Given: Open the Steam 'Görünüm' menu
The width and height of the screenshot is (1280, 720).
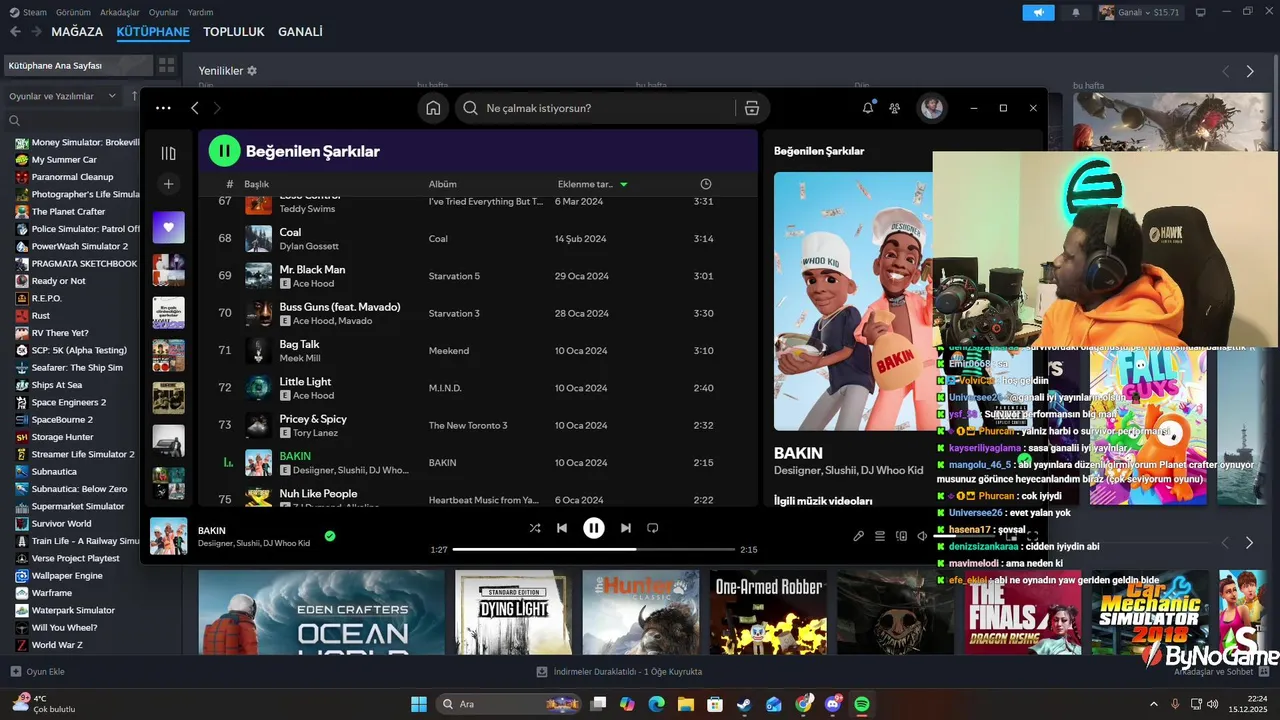Looking at the screenshot, I should (73, 12).
